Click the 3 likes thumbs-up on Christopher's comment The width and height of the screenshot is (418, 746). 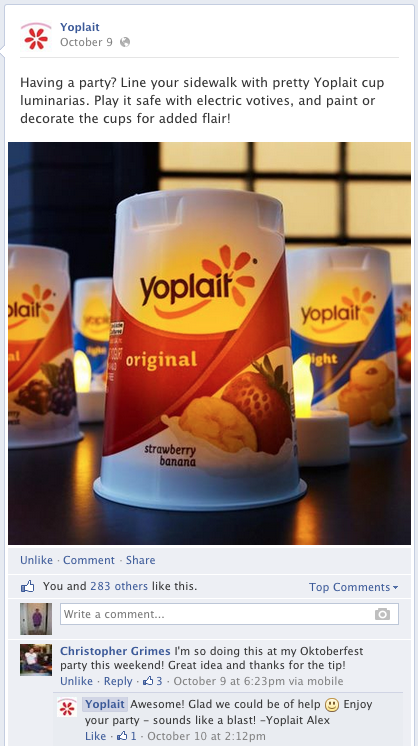click(153, 681)
